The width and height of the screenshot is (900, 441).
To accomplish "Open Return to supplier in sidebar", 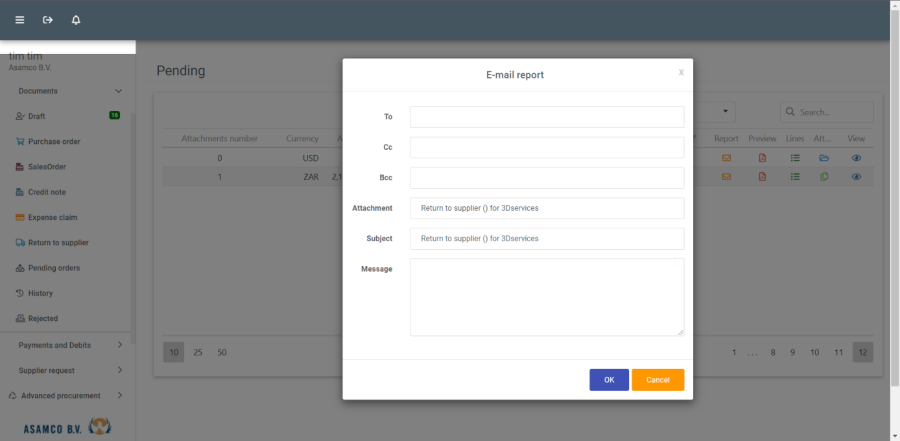I will (x=58, y=243).
